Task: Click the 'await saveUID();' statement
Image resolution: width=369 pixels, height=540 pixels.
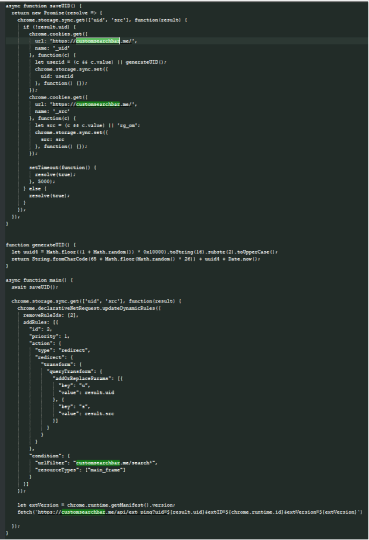Action: pos(35,287)
